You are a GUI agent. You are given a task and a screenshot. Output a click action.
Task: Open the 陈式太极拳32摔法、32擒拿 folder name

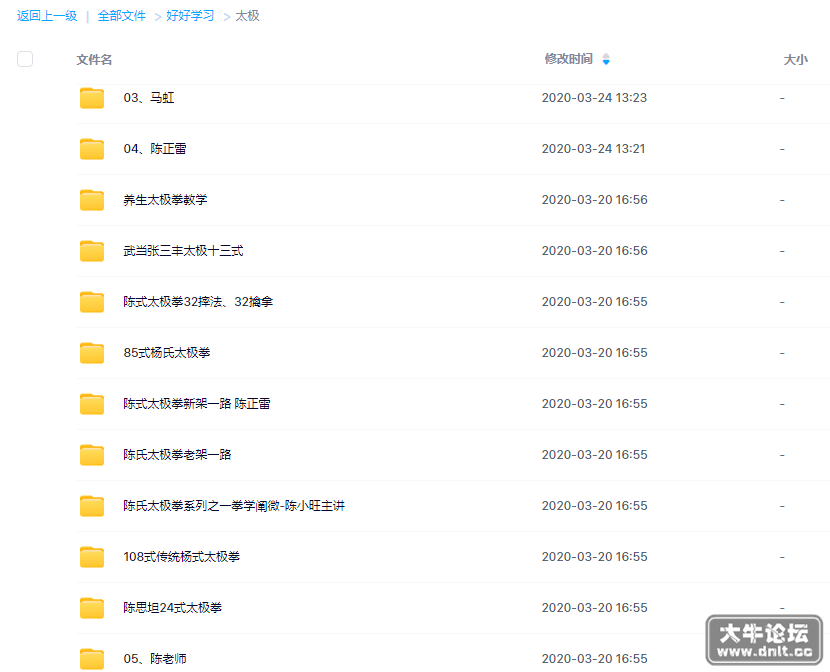[x=198, y=302]
